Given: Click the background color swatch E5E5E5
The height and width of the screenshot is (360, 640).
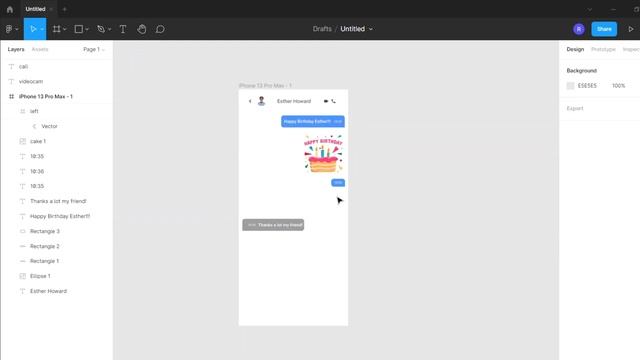Looking at the screenshot, I should pyautogui.click(x=570, y=86).
